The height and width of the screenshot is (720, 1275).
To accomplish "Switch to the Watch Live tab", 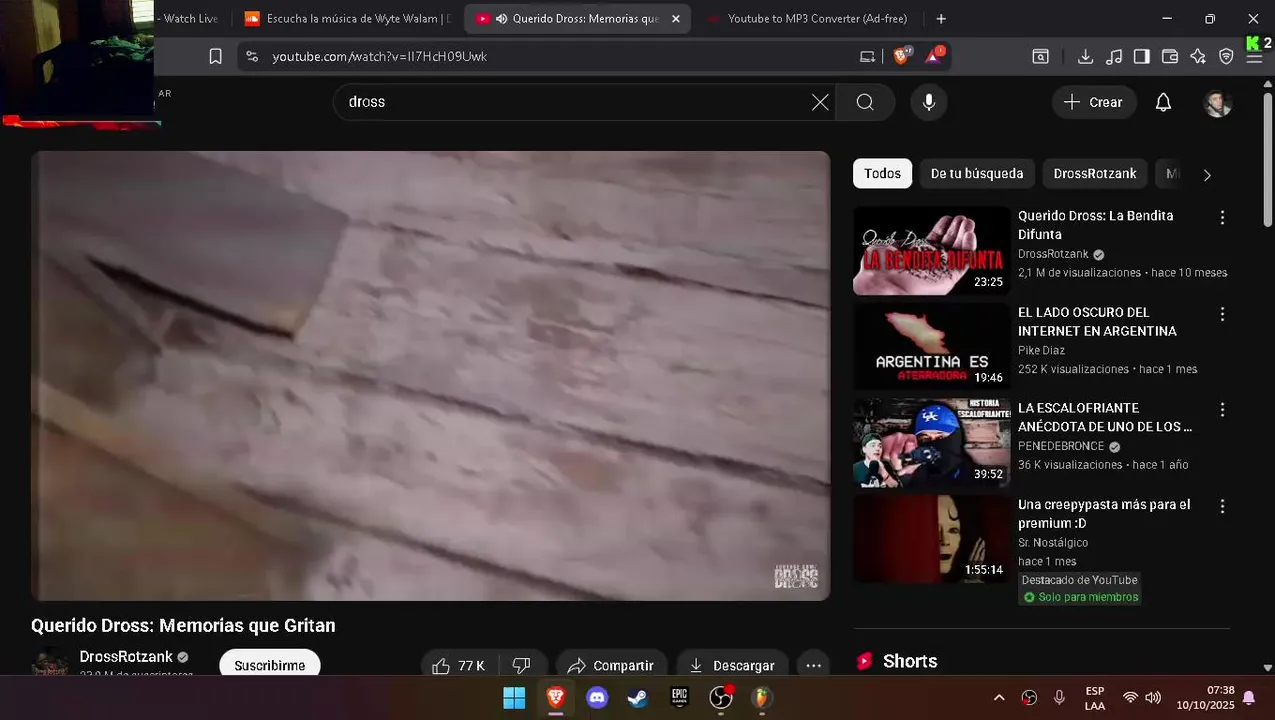I will (x=190, y=19).
